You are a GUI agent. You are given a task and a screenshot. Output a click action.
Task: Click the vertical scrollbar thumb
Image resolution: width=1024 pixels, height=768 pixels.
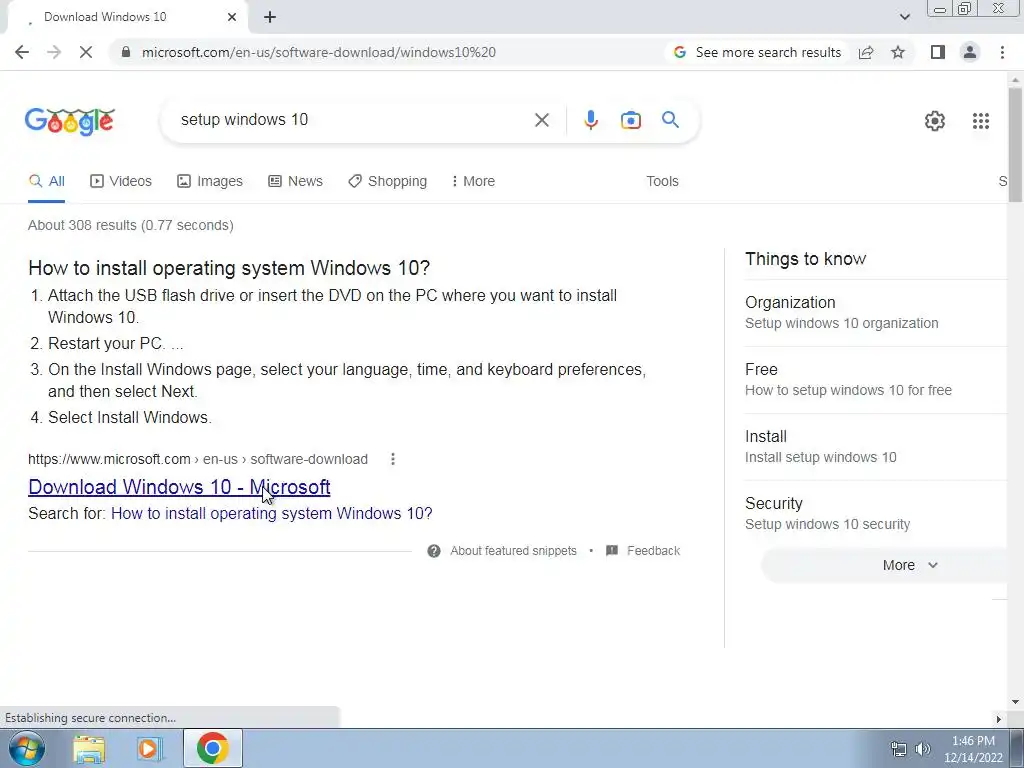[x=1015, y=145]
